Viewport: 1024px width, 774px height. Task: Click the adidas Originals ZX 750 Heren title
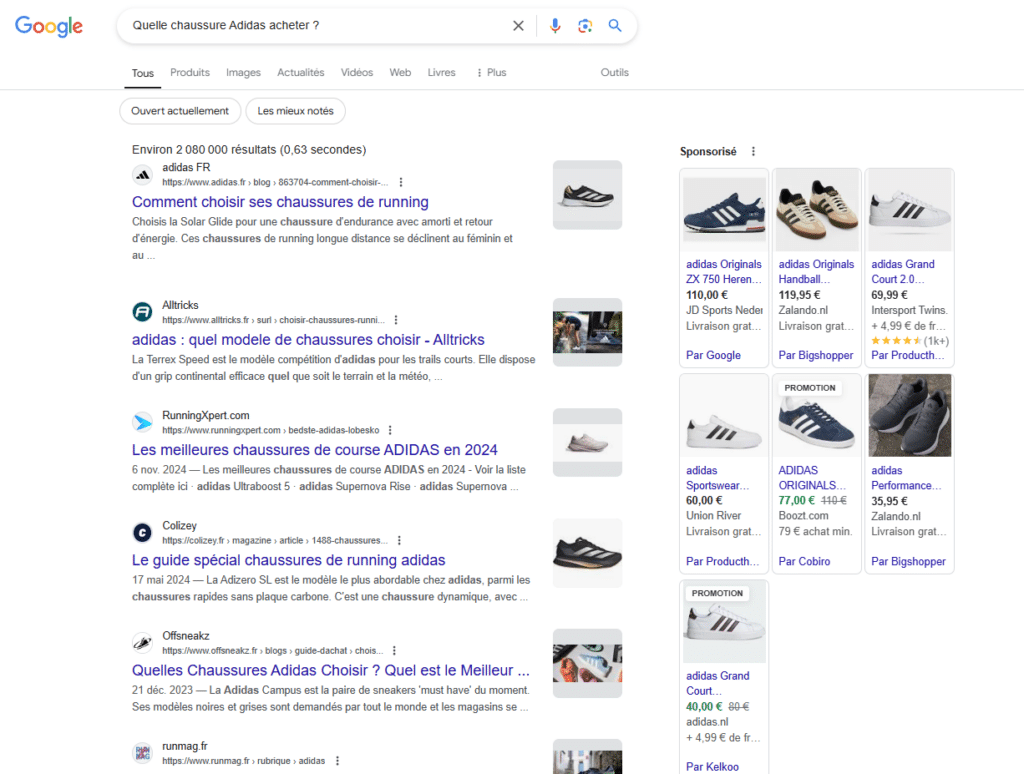pyautogui.click(x=724, y=272)
